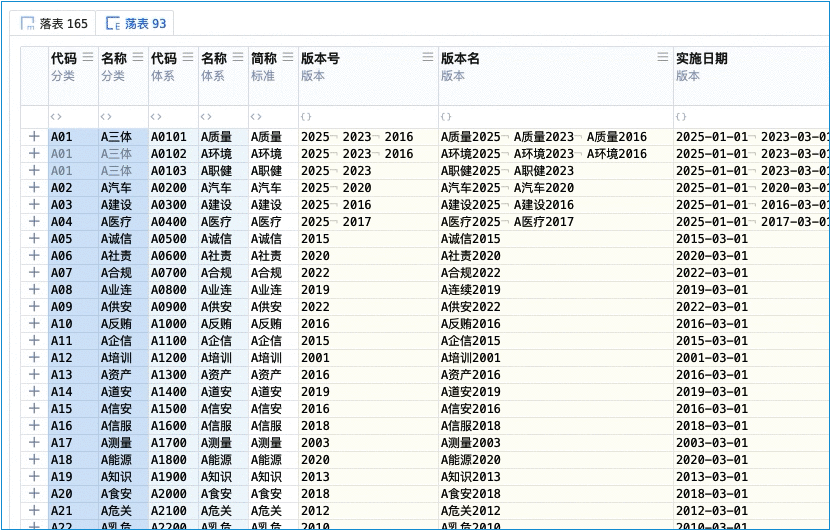Open menu icon for 版本号 column
Screen dimensions: 830x530
428,58
